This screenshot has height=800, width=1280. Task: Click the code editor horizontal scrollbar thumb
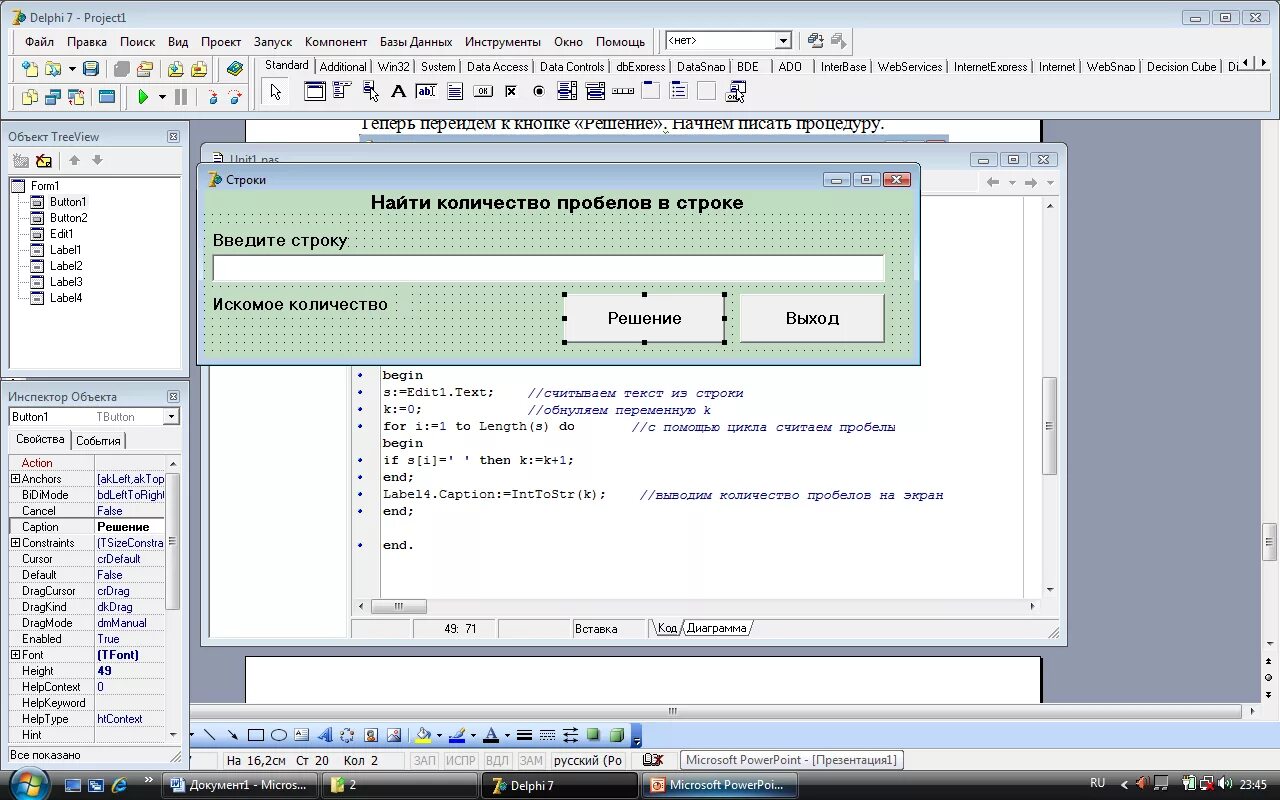pyautogui.click(x=399, y=606)
